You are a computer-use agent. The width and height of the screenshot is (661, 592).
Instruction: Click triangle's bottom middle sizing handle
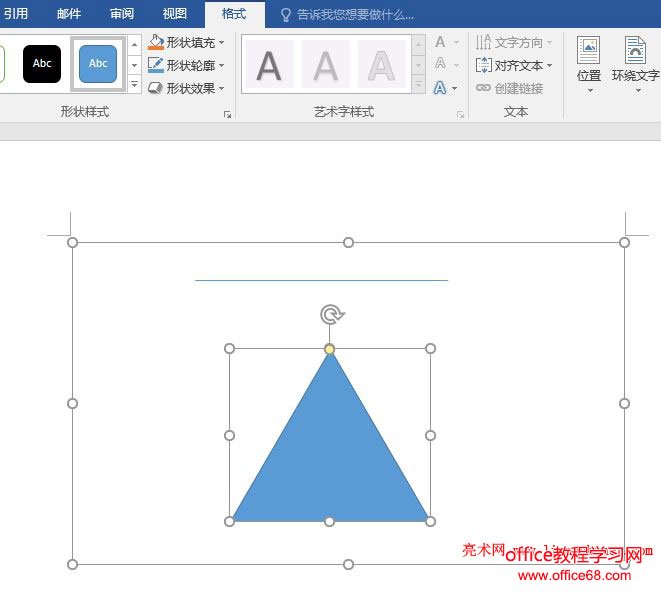[329, 522]
